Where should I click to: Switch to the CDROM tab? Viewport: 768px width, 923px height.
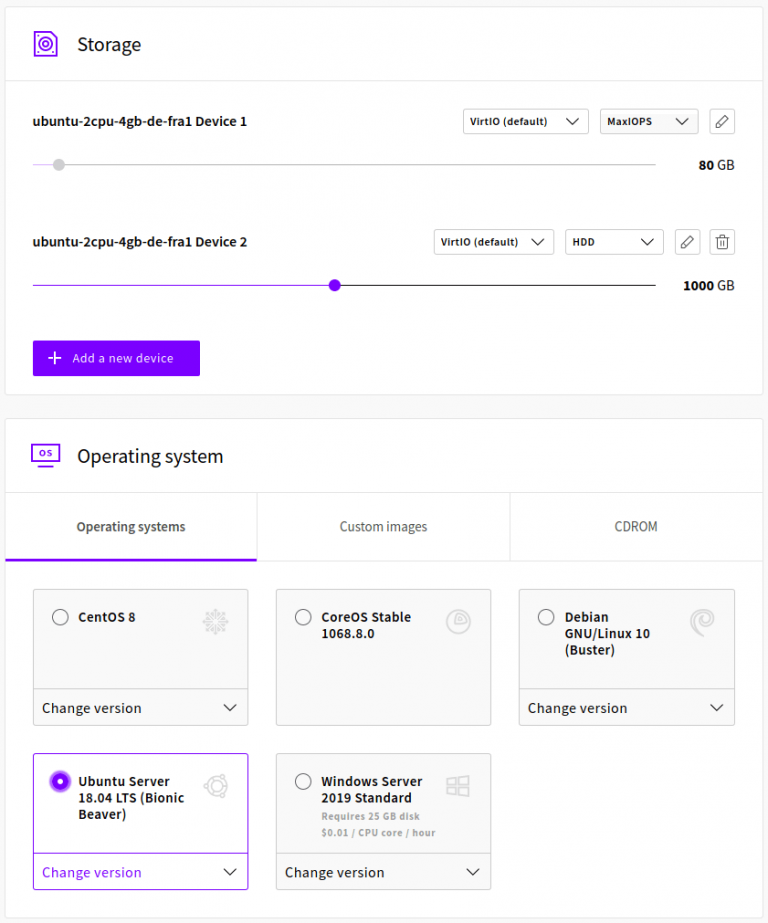click(x=636, y=527)
